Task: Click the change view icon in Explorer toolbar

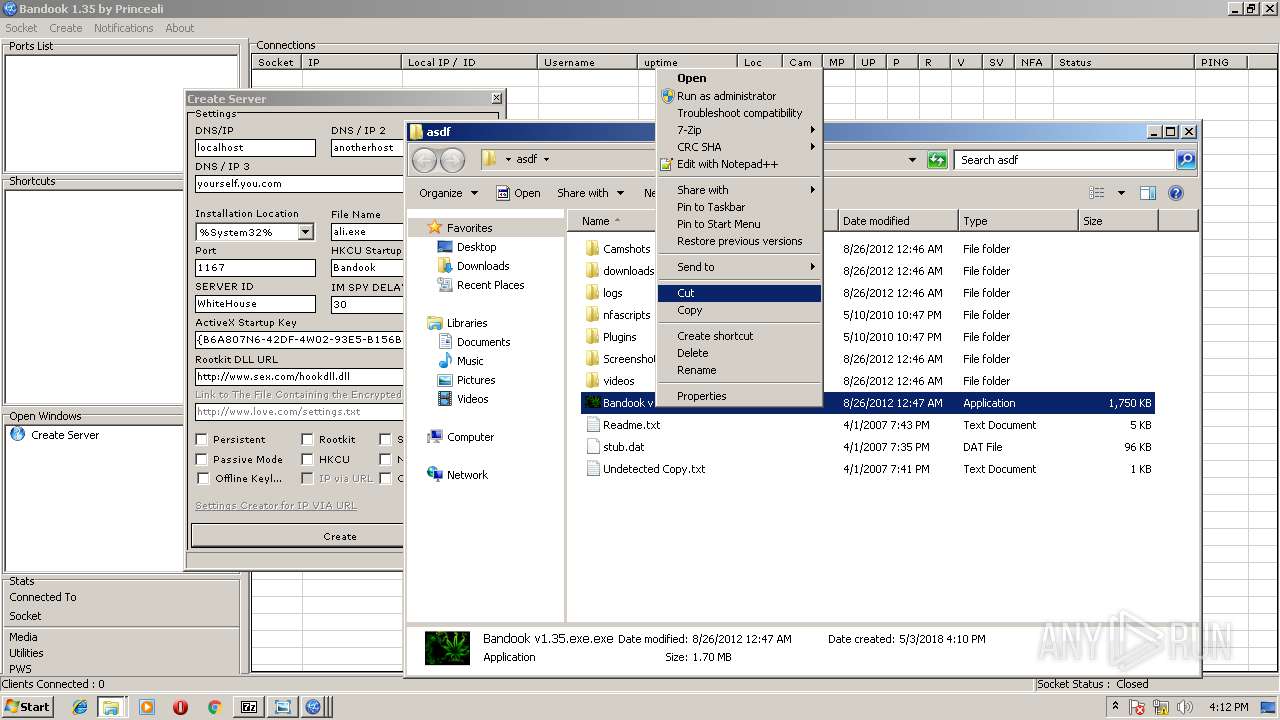Action: click(x=1097, y=193)
